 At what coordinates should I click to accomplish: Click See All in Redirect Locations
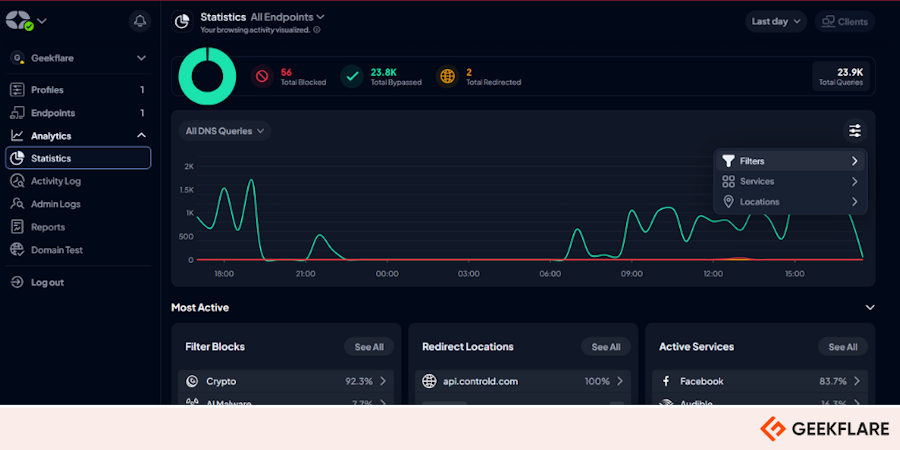point(606,347)
